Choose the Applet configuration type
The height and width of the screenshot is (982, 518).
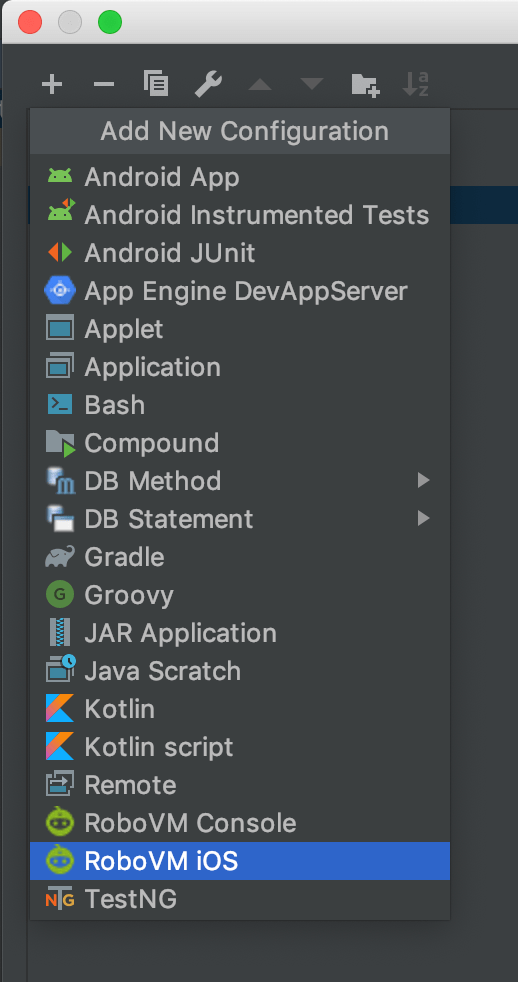(x=240, y=329)
